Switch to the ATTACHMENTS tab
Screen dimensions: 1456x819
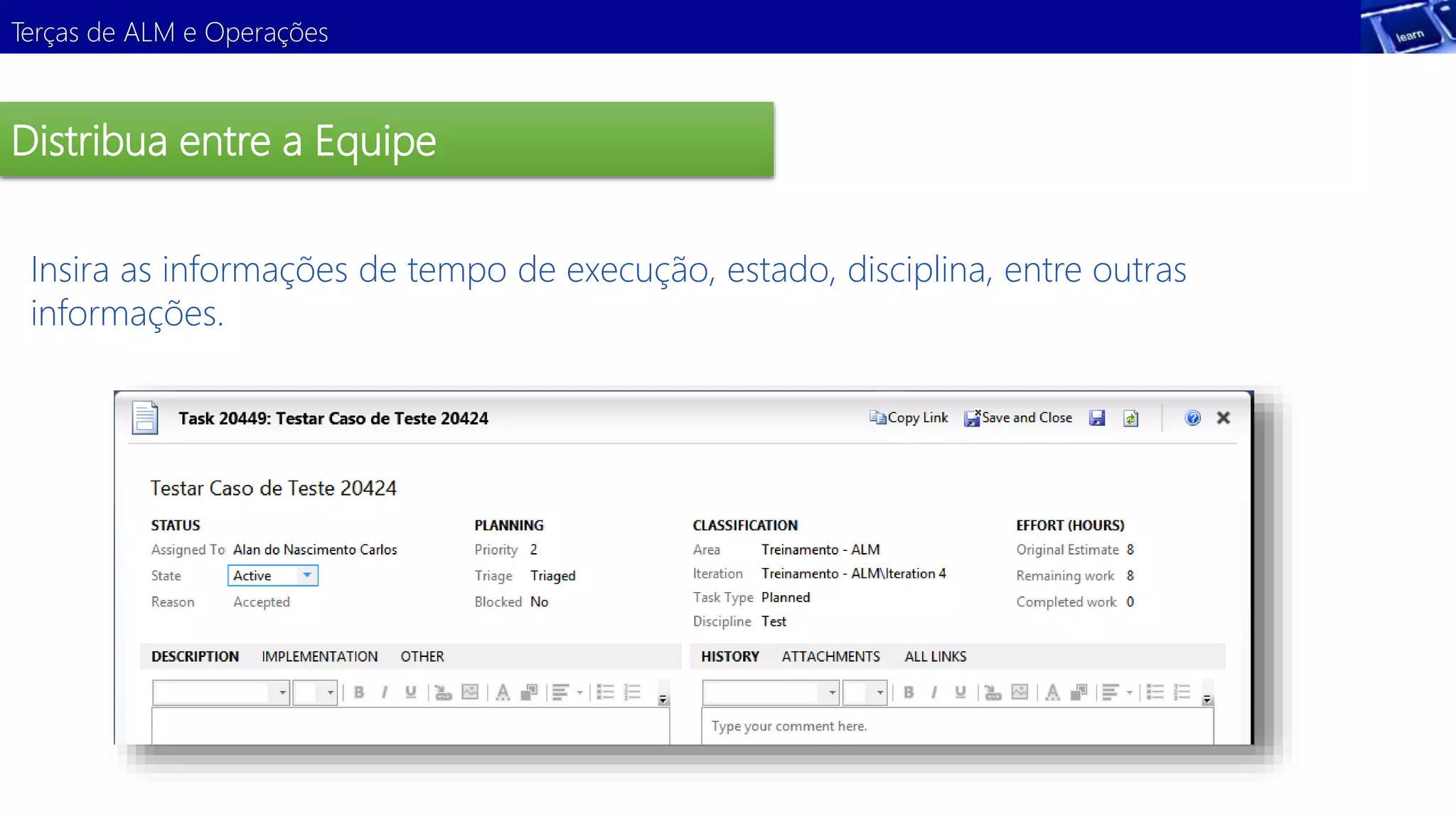click(x=831, y=656)
